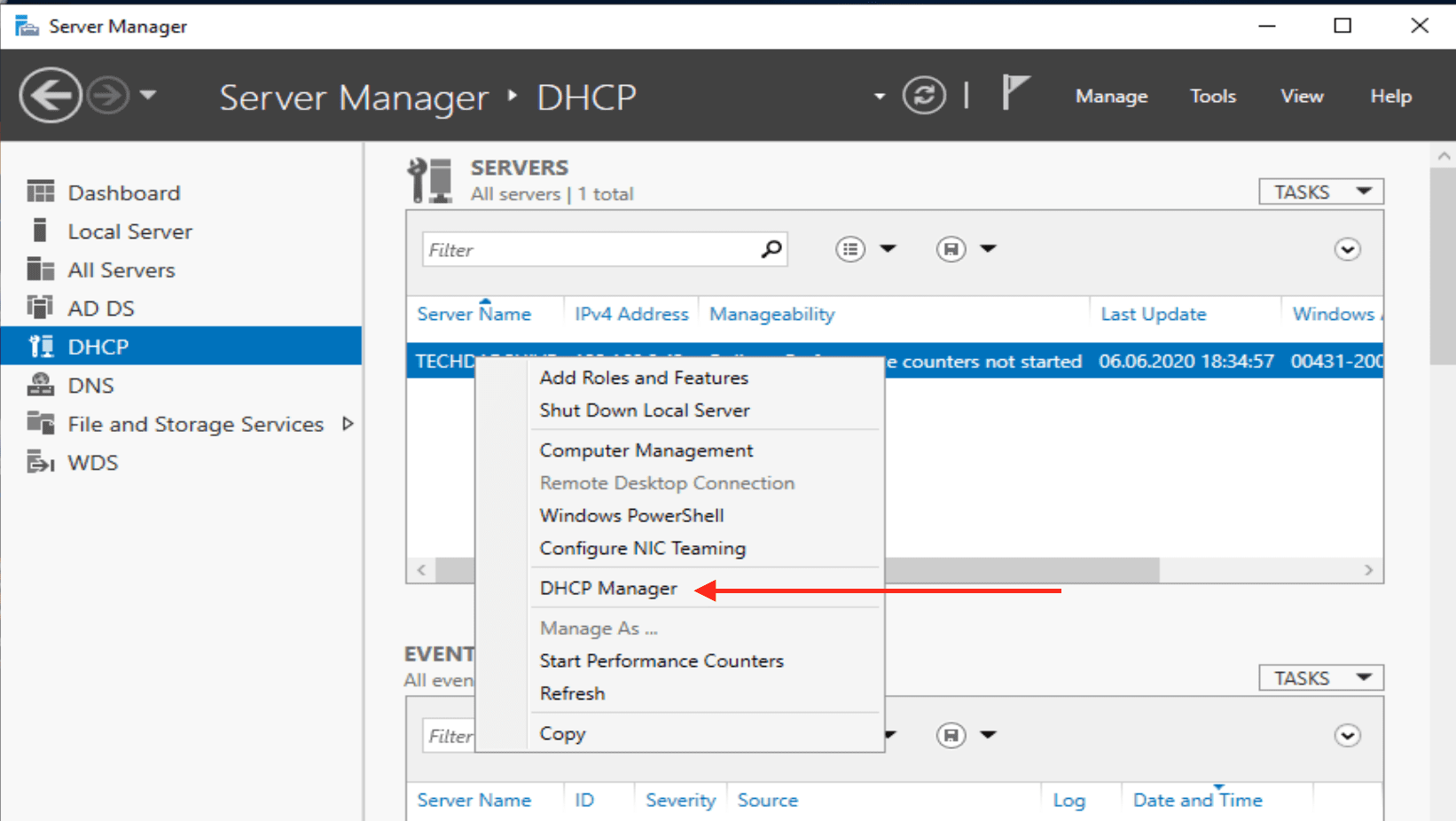Screen dimensions: 1456x821
Task: Click the Servers saved queries disk icon
Action: (x=951, y=249)
